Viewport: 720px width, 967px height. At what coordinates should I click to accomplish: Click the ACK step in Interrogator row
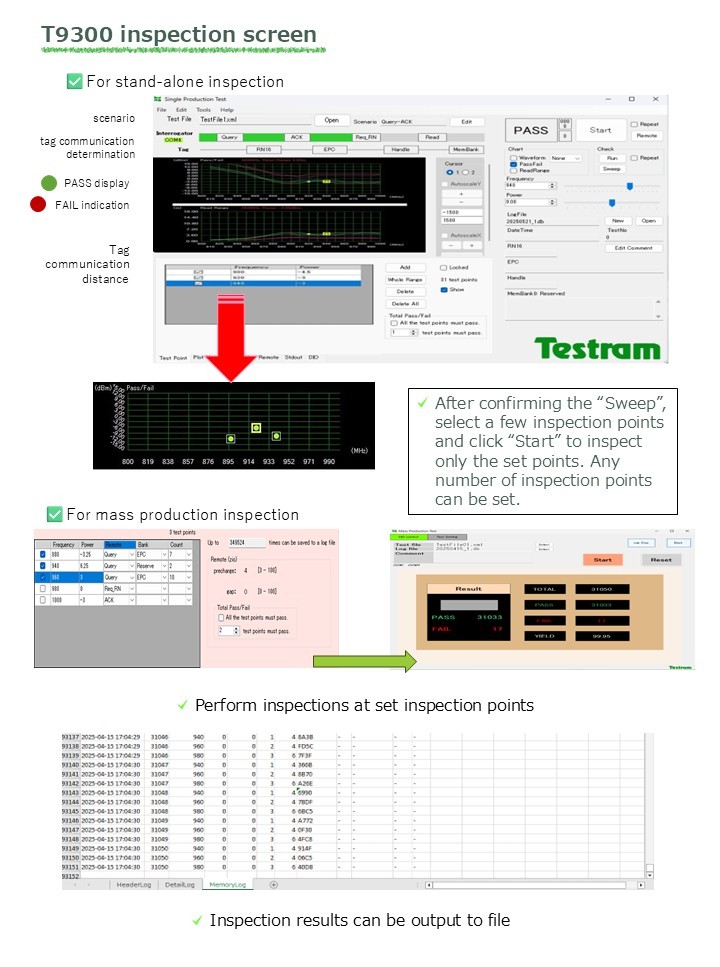click(297, 138)
